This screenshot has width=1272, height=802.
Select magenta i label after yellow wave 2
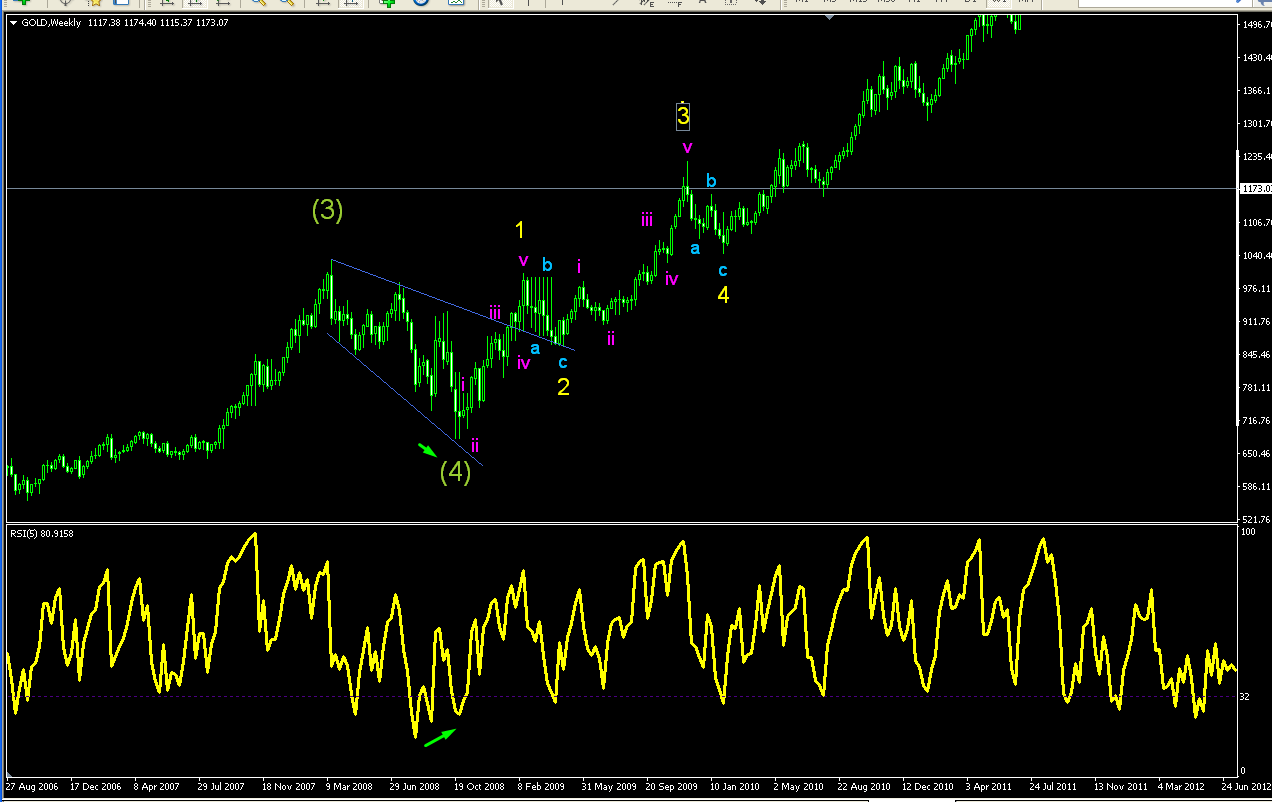pos(579,265)
